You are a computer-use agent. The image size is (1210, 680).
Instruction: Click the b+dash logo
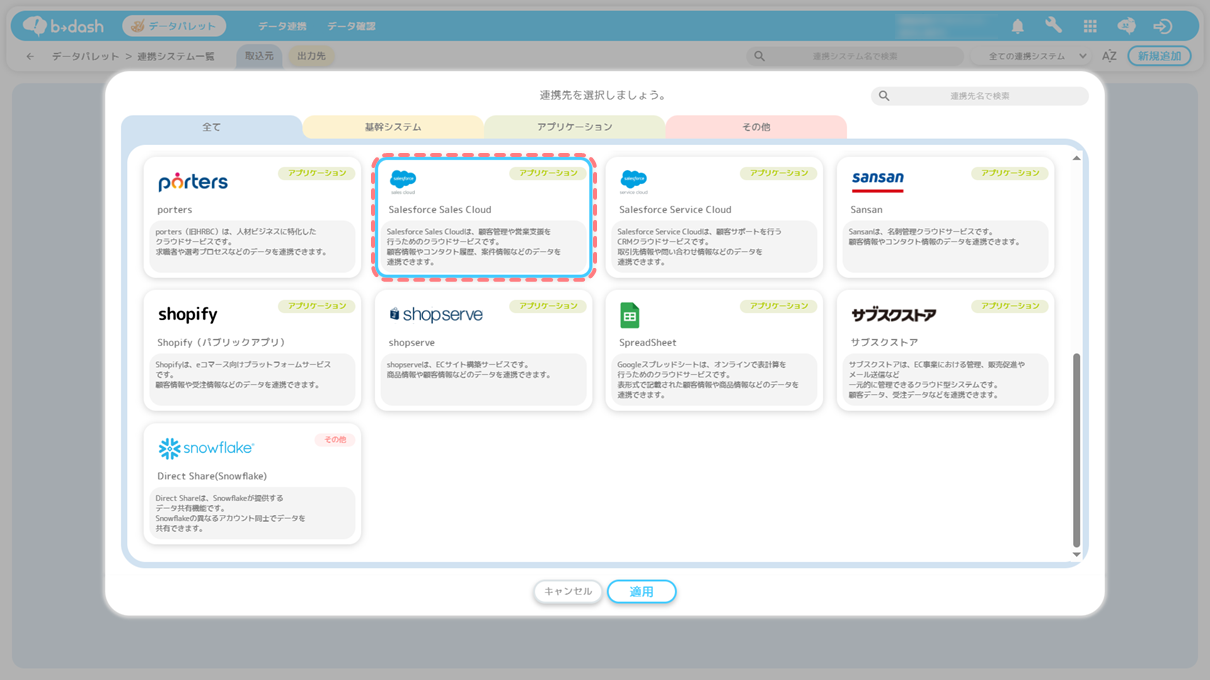coord(65,26)
